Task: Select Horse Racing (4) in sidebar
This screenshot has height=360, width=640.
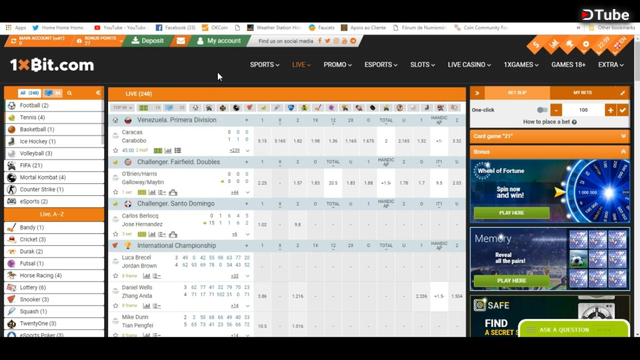Action: [x=54, y=276]
